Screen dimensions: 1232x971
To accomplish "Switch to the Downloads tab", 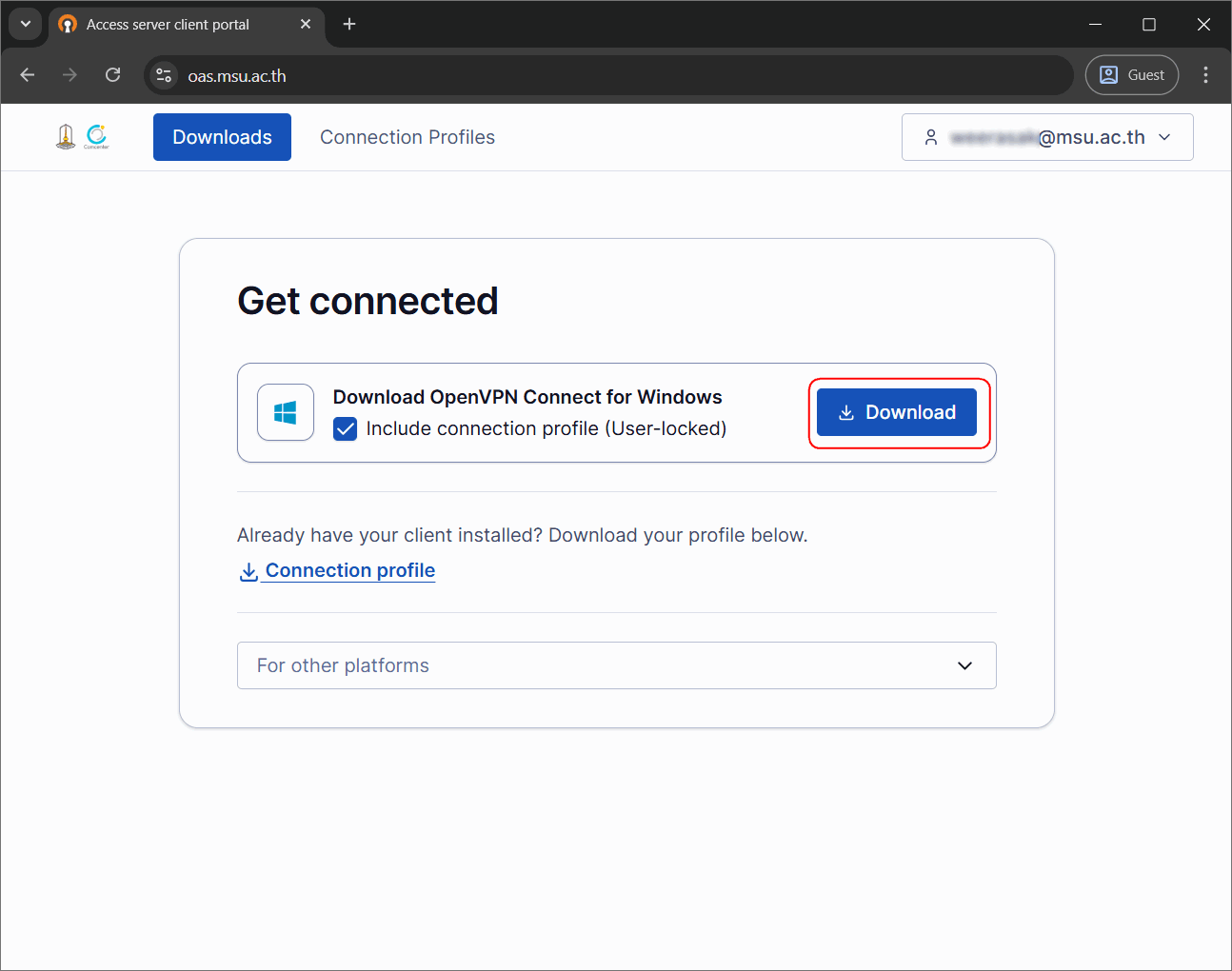I will (x=222, y=137).
